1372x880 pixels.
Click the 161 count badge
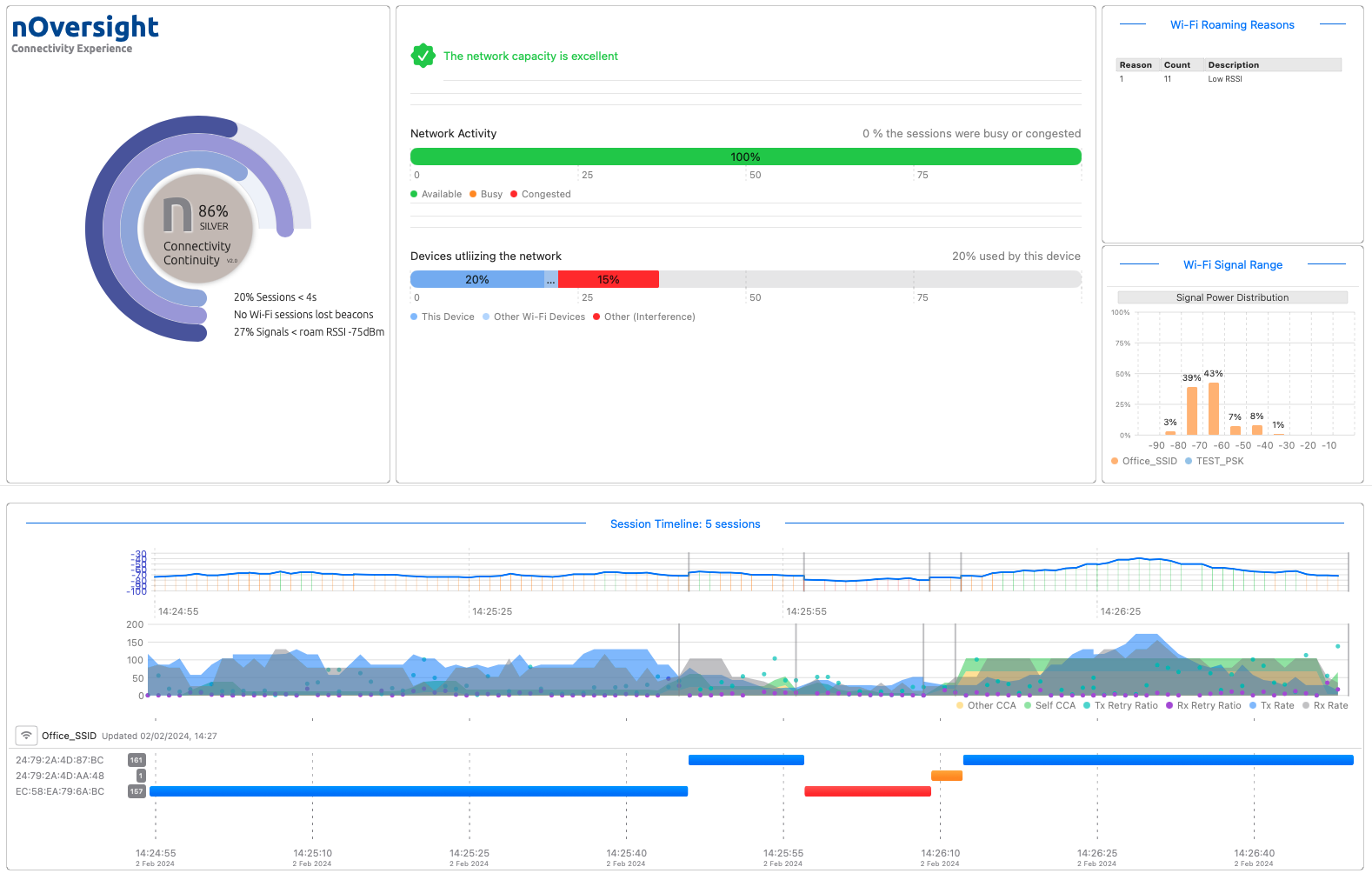click(137, 760)
